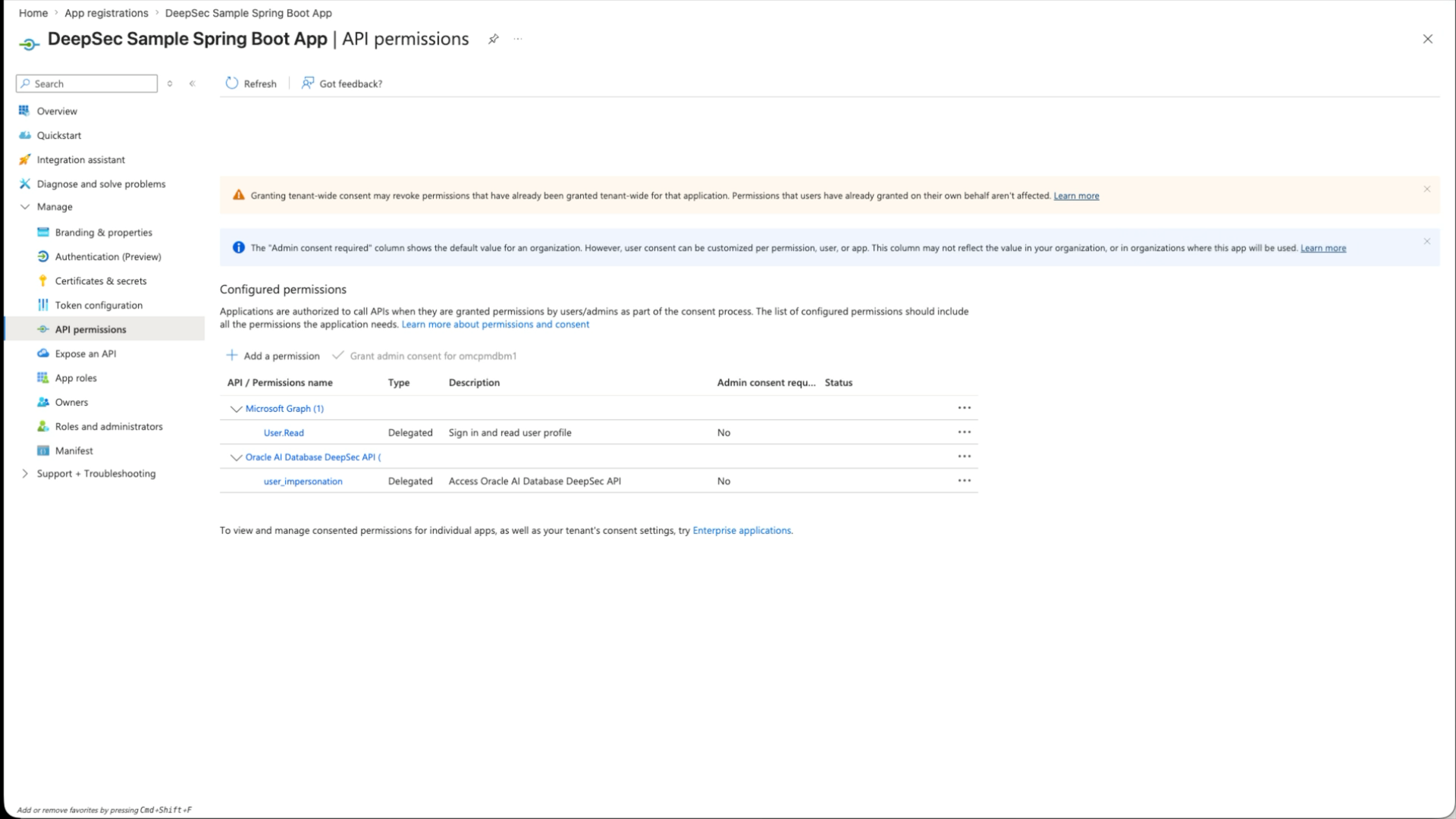Click the Expose an API cloud icon
This screenshot has height=819, width=1456.
click(42, 353)
